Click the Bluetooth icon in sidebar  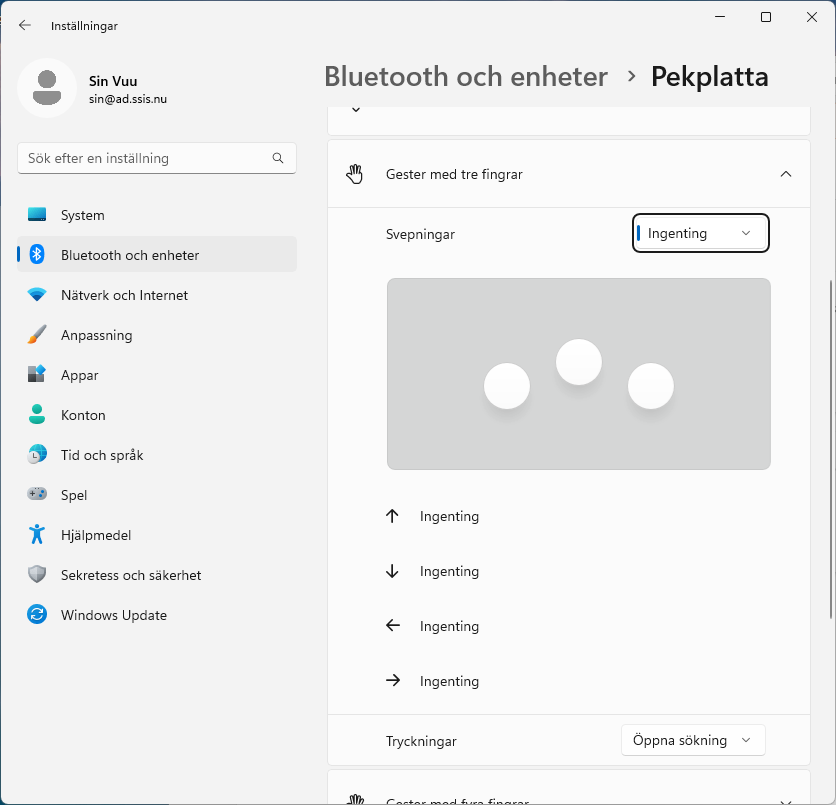(37, 255)
